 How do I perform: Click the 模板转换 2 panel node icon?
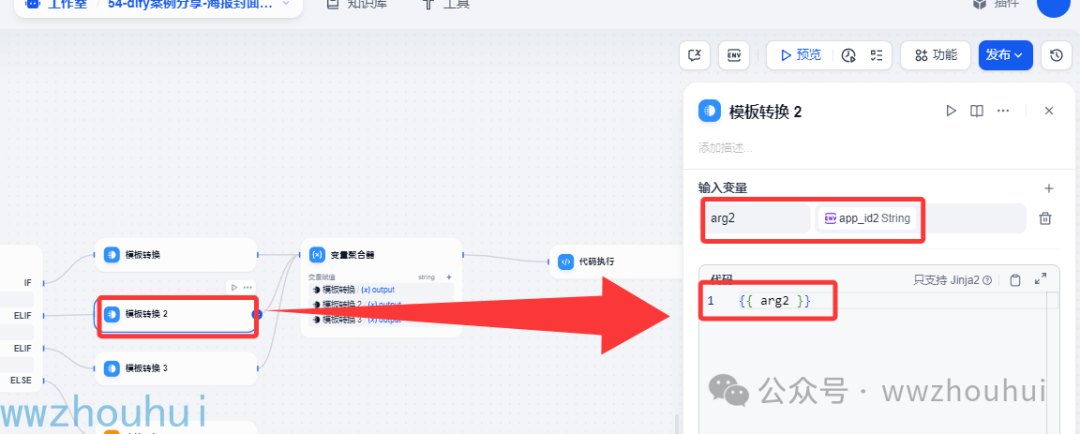(709, 111)
